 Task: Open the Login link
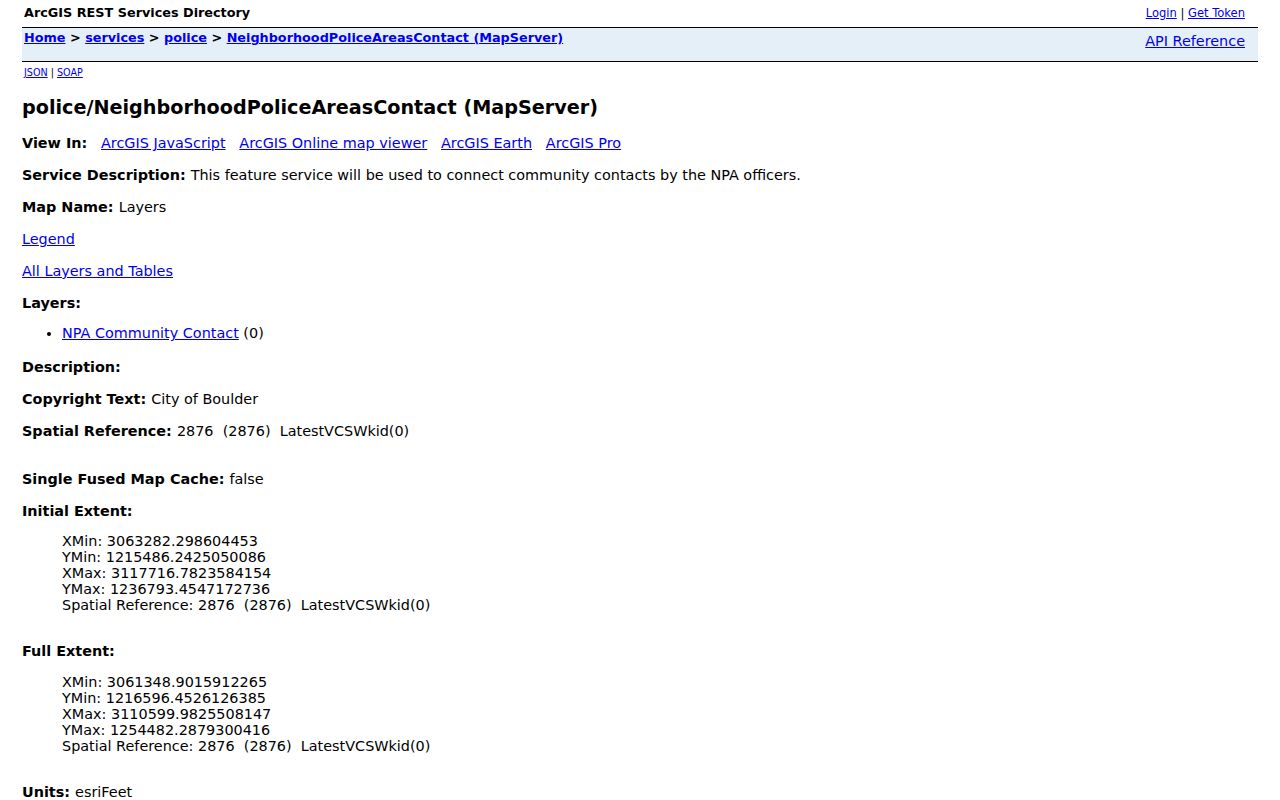pyautogui.click(x=1161, y=13)
